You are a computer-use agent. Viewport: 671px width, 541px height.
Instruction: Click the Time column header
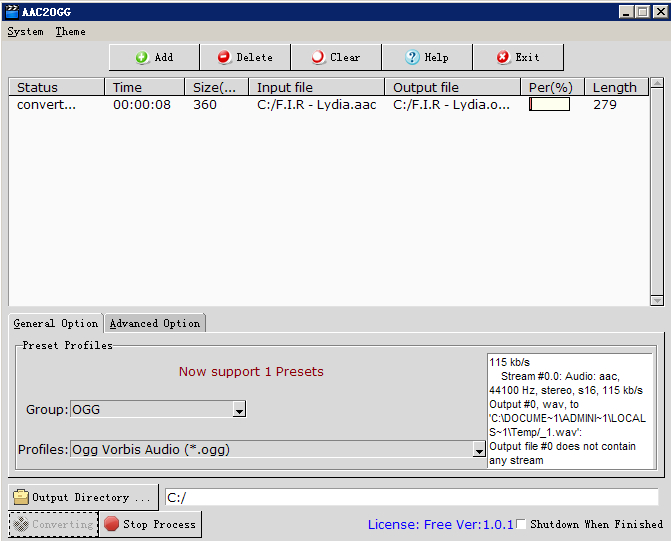pyautogui.click(x=145, y=87)
